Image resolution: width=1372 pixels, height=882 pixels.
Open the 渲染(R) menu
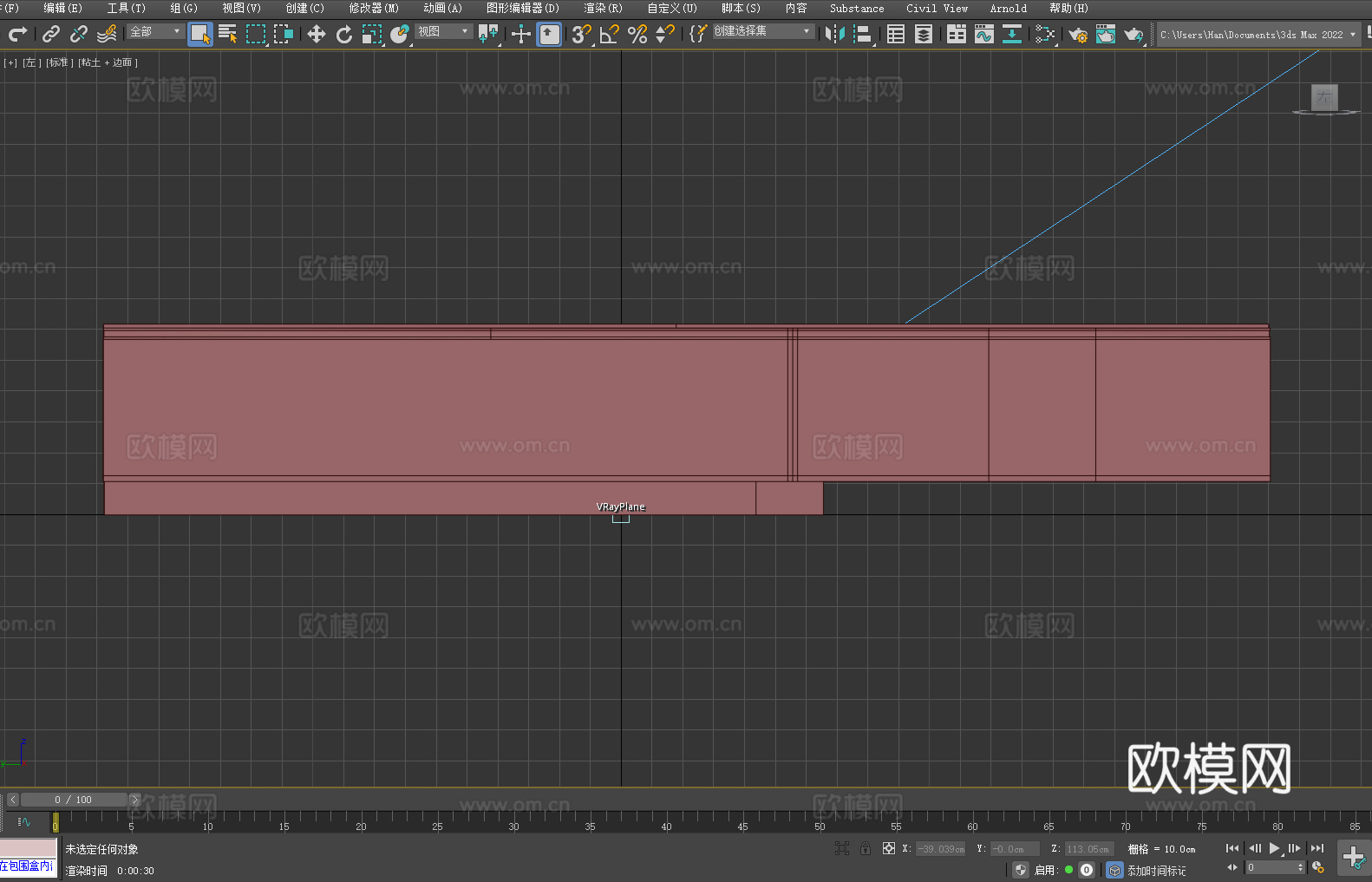[x=603, y=9]
